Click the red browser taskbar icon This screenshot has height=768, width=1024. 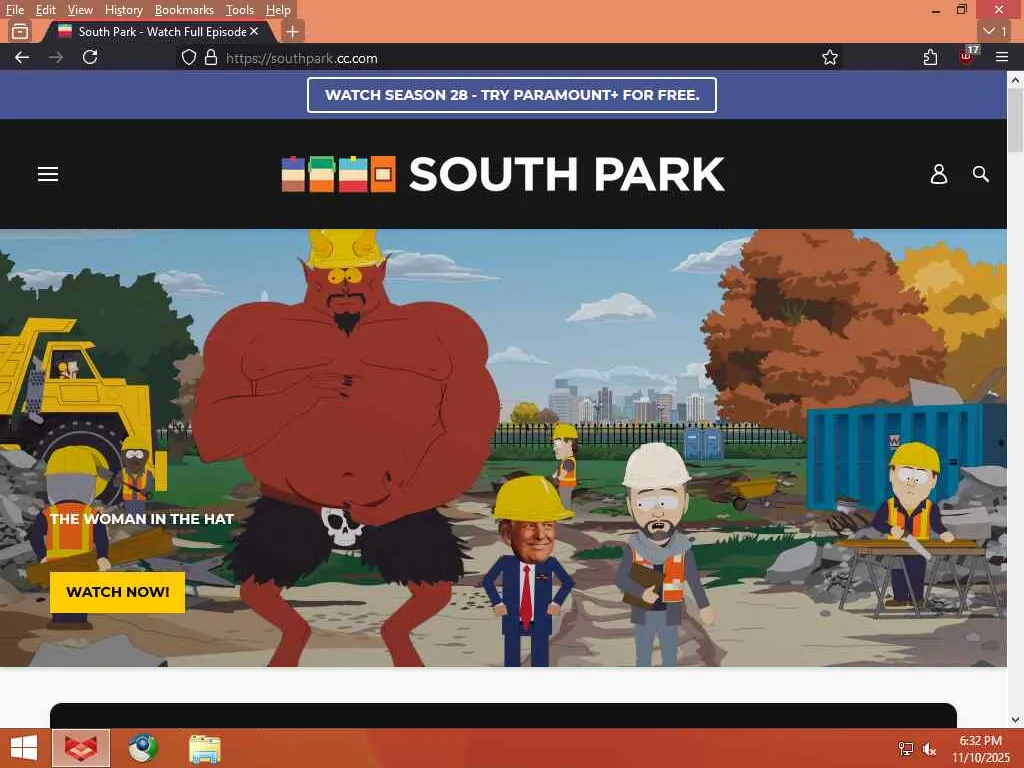tap(81, 748)
